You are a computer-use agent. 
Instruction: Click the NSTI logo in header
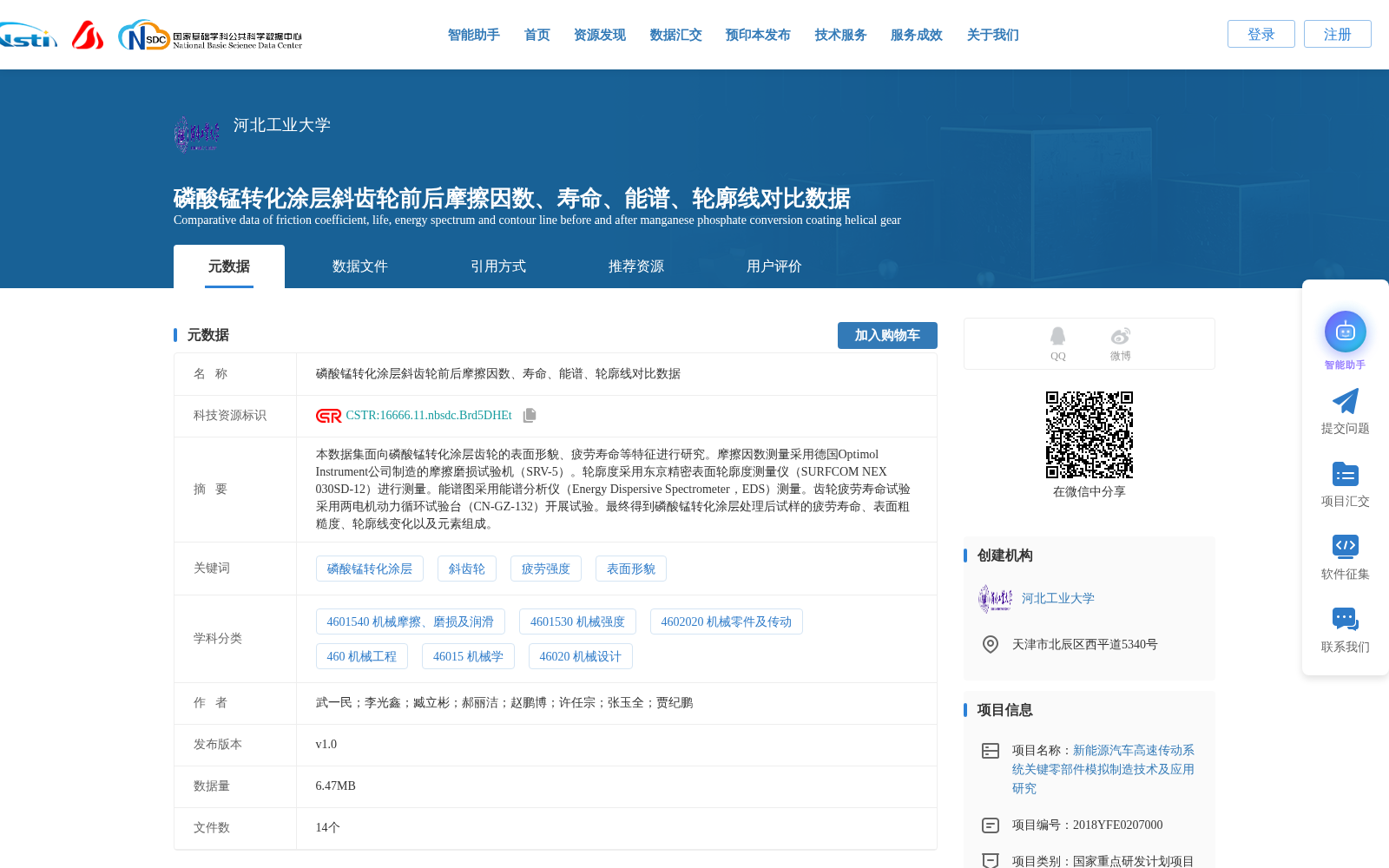click(28, 35)
